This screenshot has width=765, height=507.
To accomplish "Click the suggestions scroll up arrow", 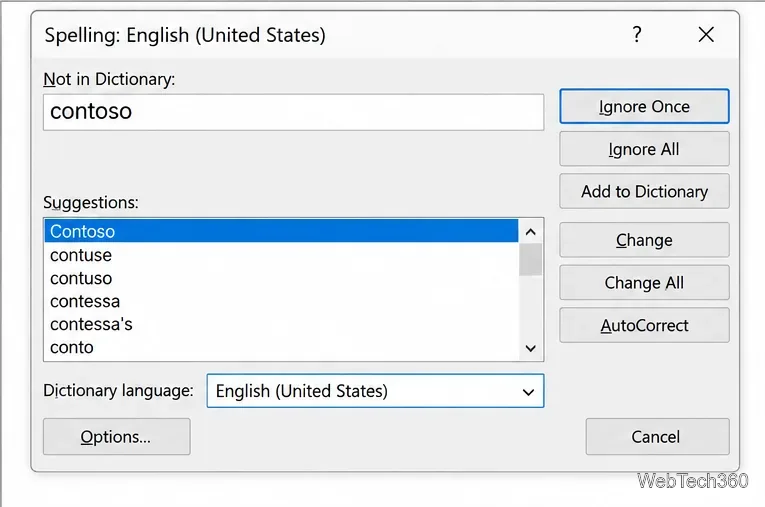I will 531,232.
